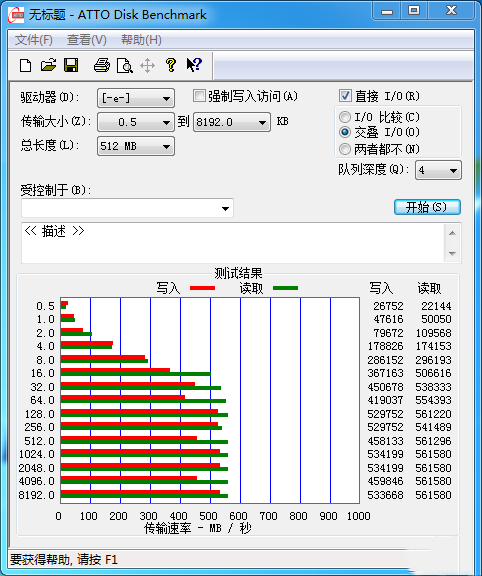Open the 查看(V) menu
Screen dimensions: 482x576
[x=87, y=40]
